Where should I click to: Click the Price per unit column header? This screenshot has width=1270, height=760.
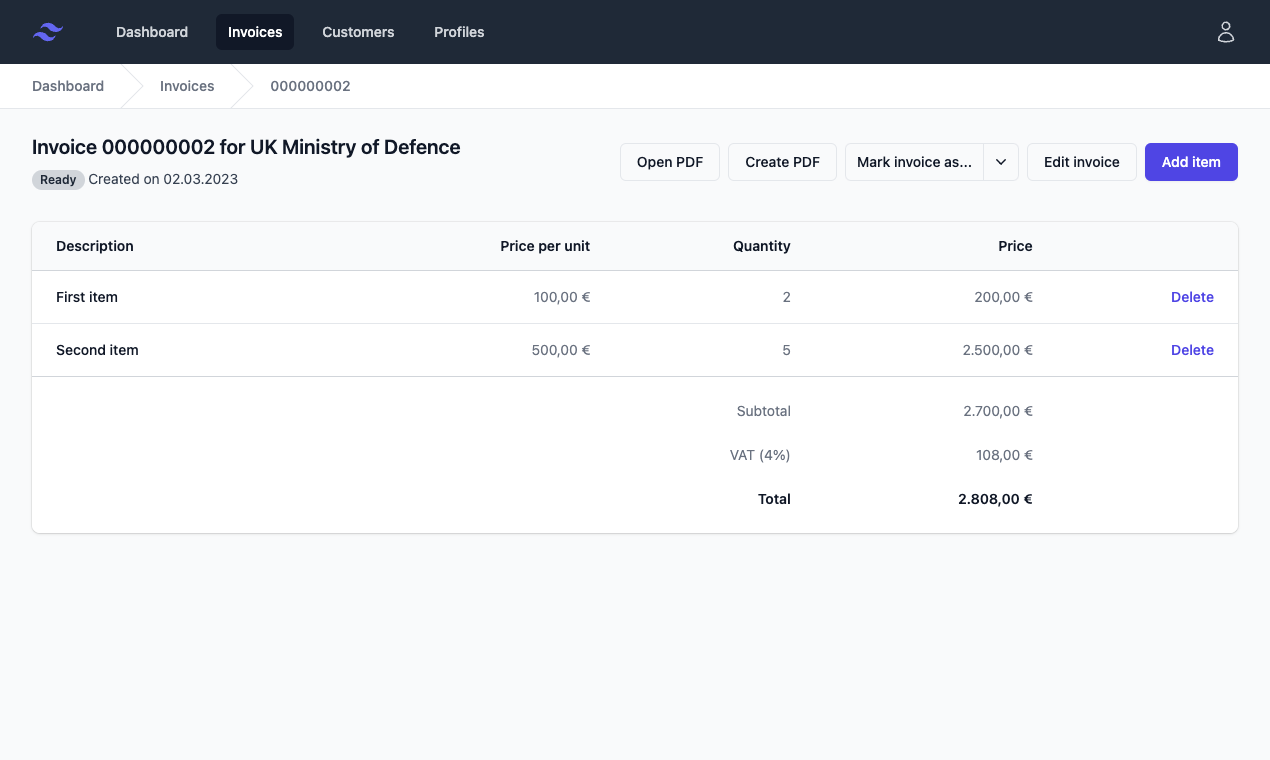[545, 246]
